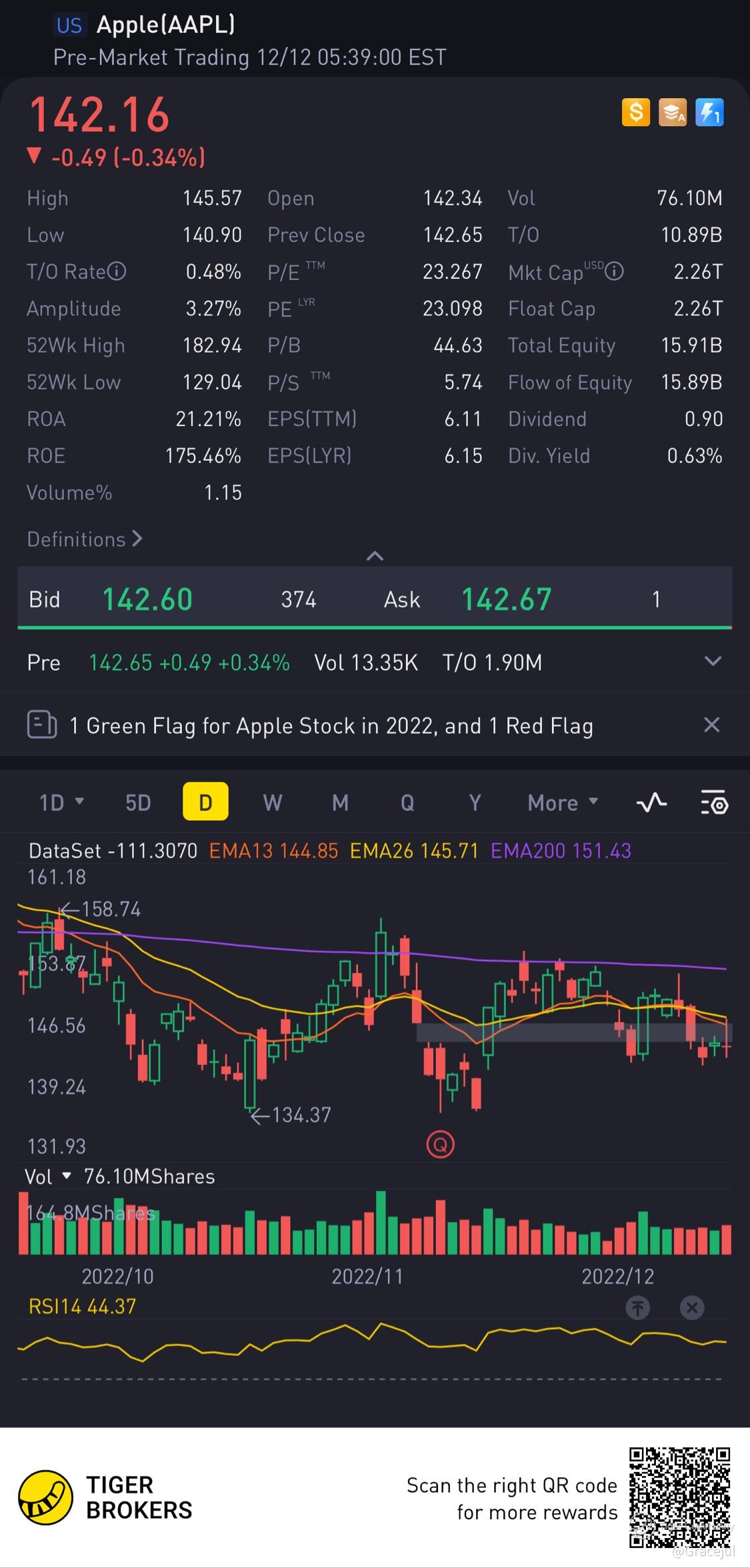Tap the 134.37 low price annotation

point(291,1114)
